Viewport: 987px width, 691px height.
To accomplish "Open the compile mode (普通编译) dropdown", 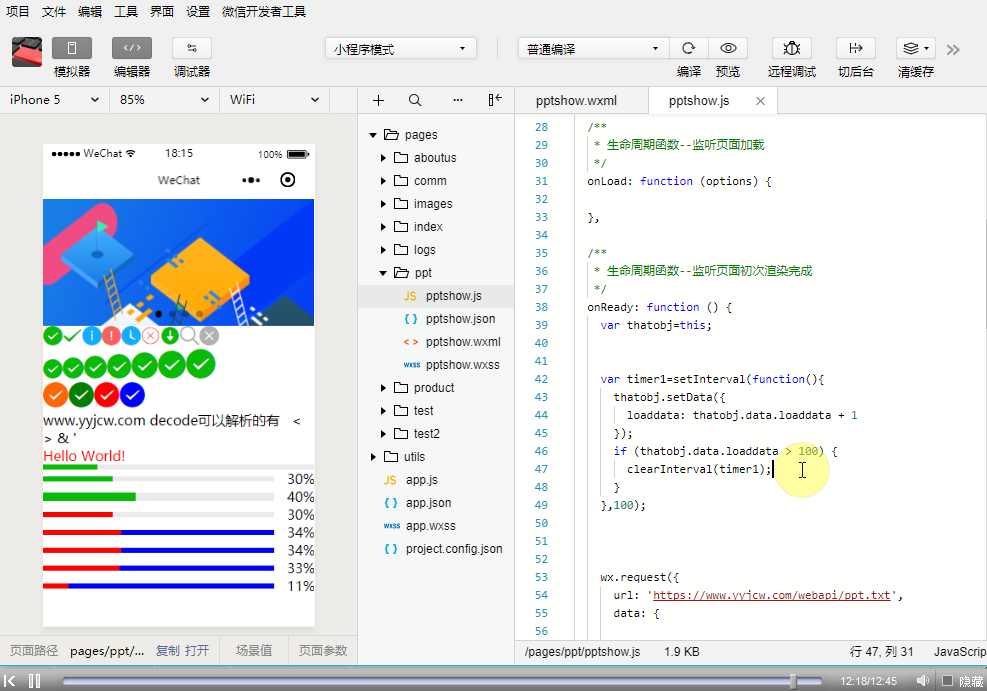I will point(594,48).
